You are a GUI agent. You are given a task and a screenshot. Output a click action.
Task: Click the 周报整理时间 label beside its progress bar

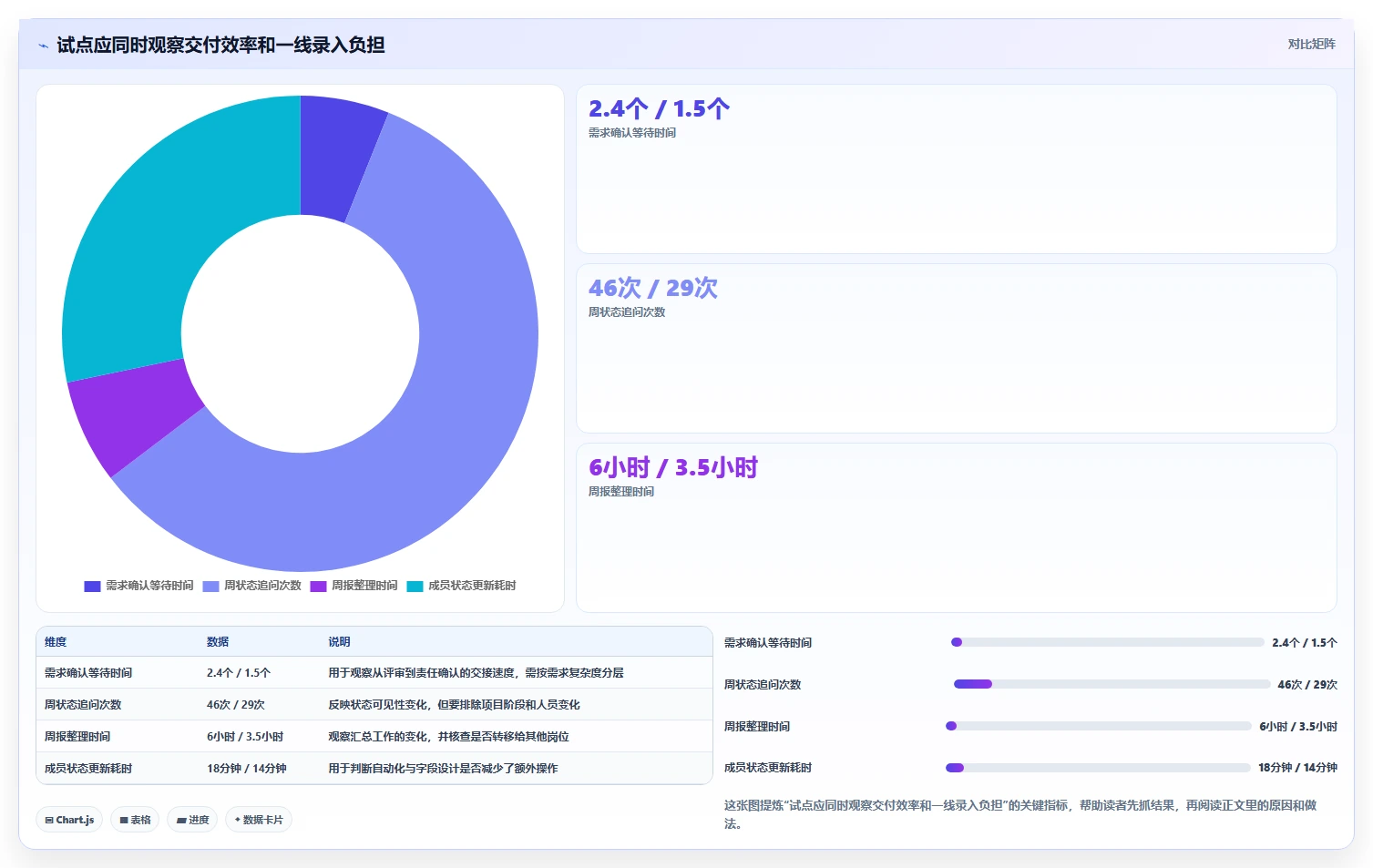click(757, 727)
